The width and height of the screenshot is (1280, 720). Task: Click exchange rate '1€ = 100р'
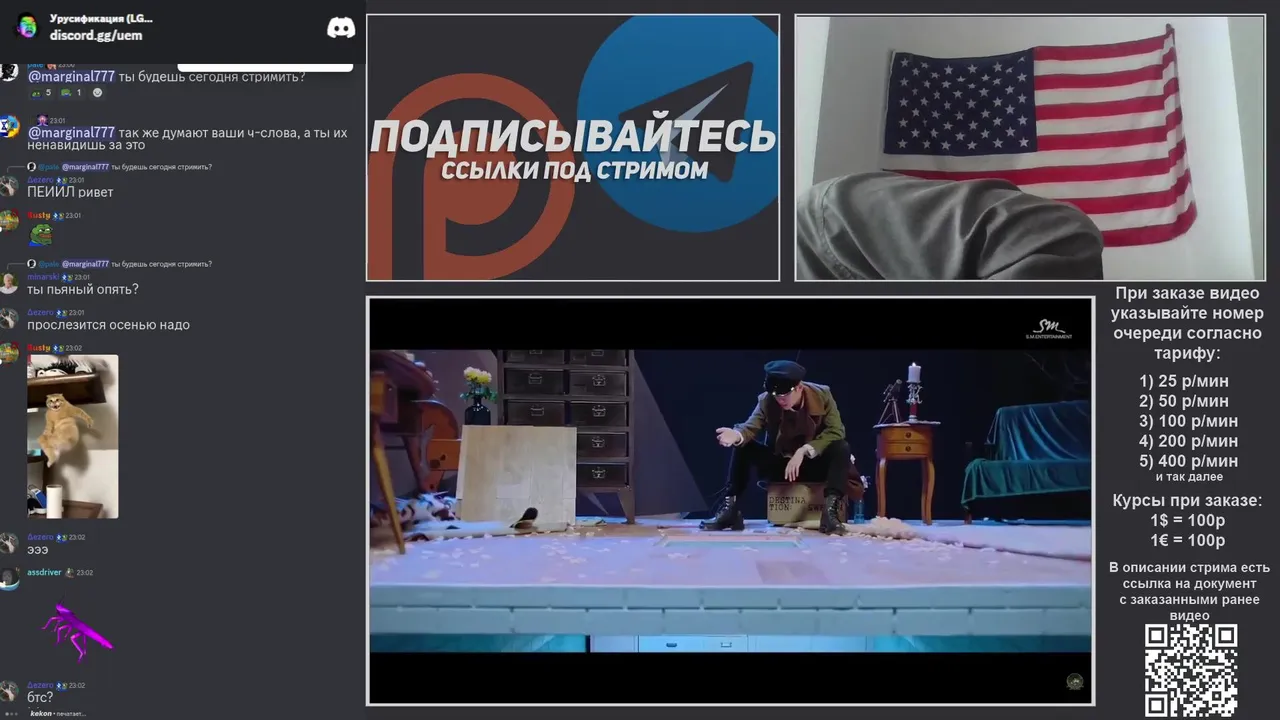(1188, 540)
